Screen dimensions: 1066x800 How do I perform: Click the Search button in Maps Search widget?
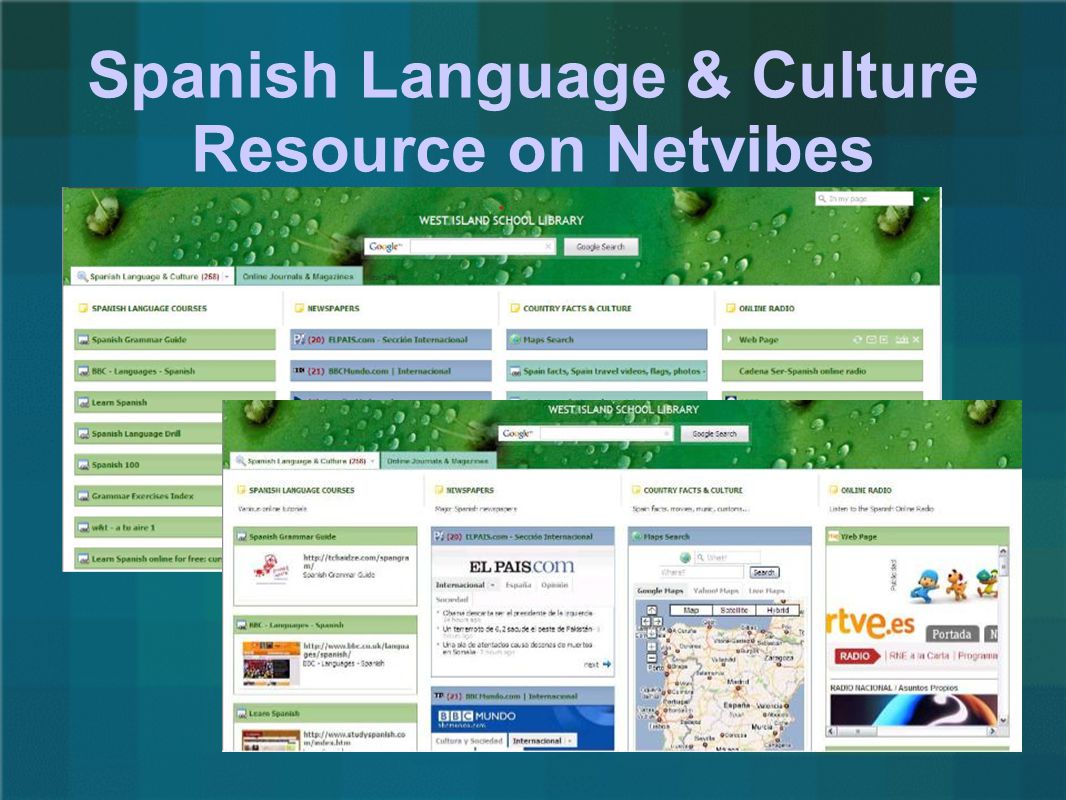(764, 572)
